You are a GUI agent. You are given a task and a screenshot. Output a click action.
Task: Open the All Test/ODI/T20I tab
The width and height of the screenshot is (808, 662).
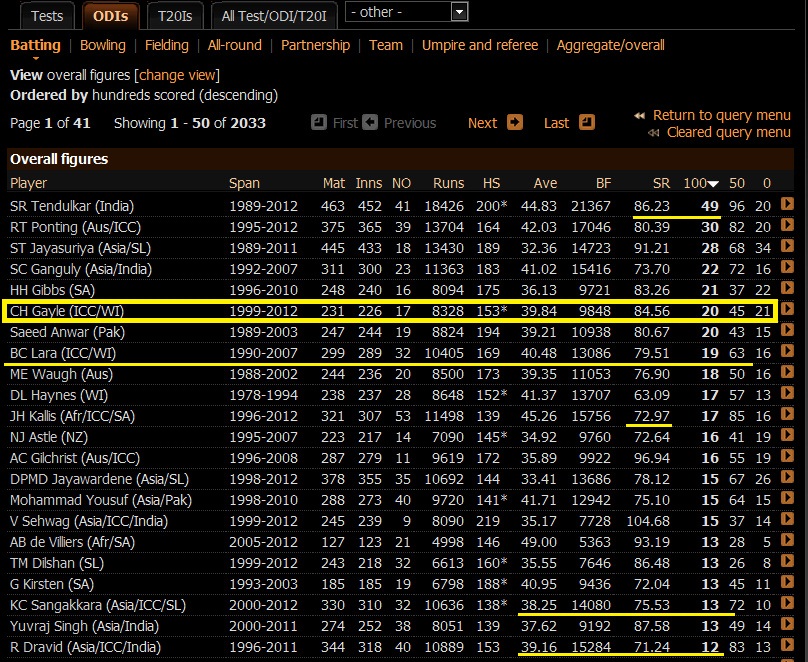point(274,16)
